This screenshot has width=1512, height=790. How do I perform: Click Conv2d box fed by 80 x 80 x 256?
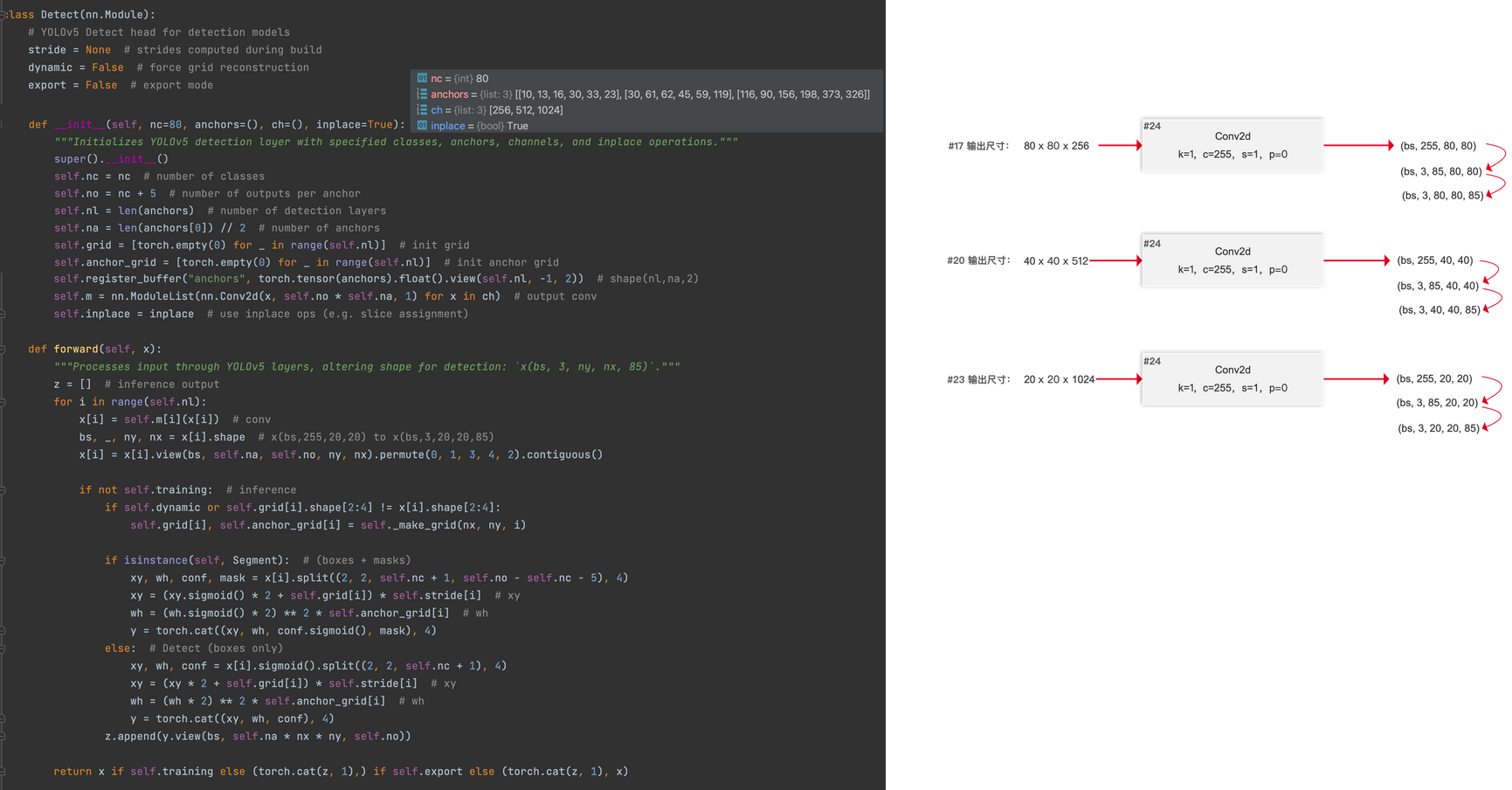coord(1232,145)
